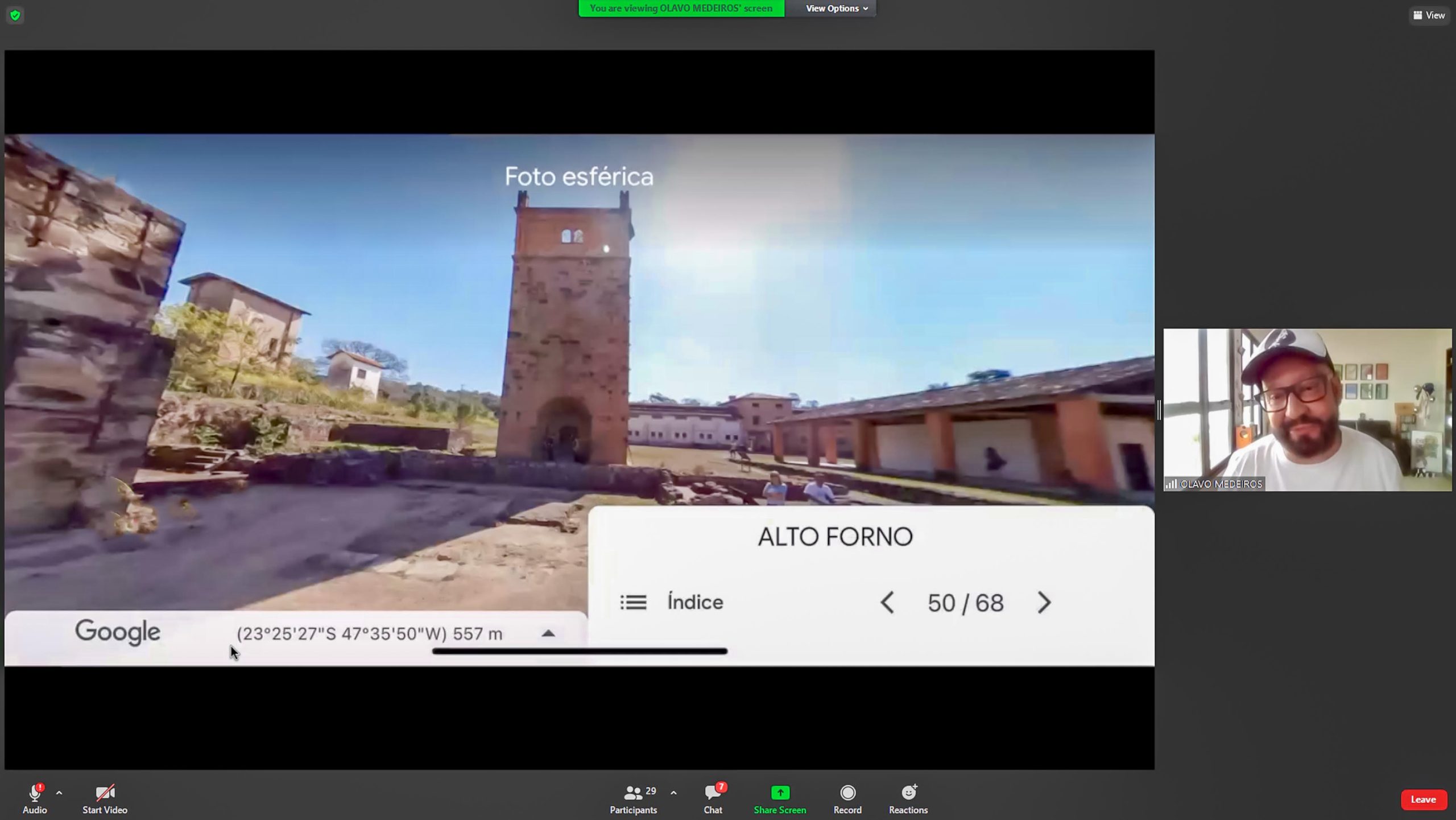Unmute the Audio microphone icon
The width and height of the screenshot is (1456, 820).
click(x=34, y=793)
